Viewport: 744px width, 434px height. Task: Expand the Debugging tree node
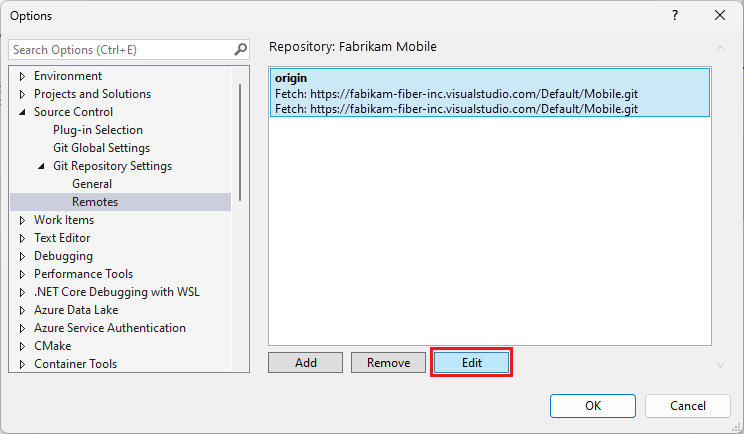23,256
